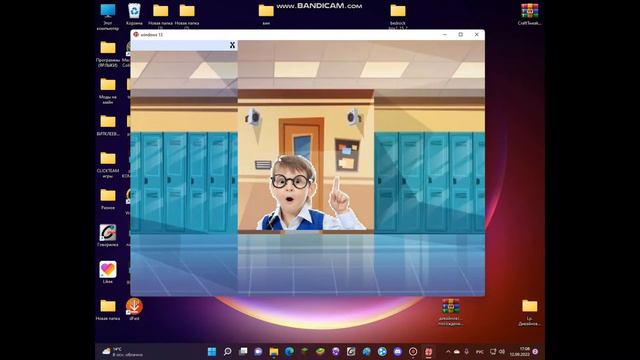The image size is (640, 360).
Task: Switch to the Bandicam recorder taskbar icon
Action: point(413,351)
